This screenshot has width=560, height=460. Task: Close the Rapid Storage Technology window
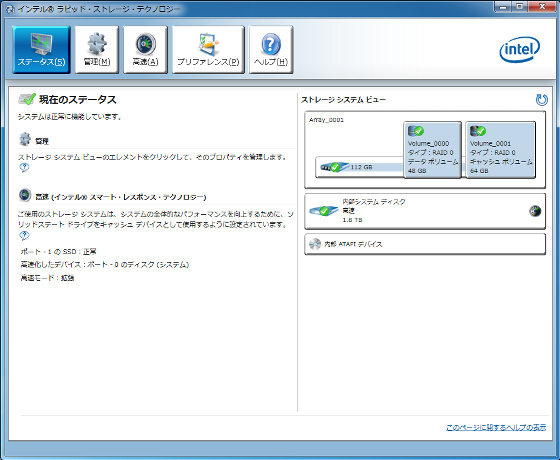point(542,6)
